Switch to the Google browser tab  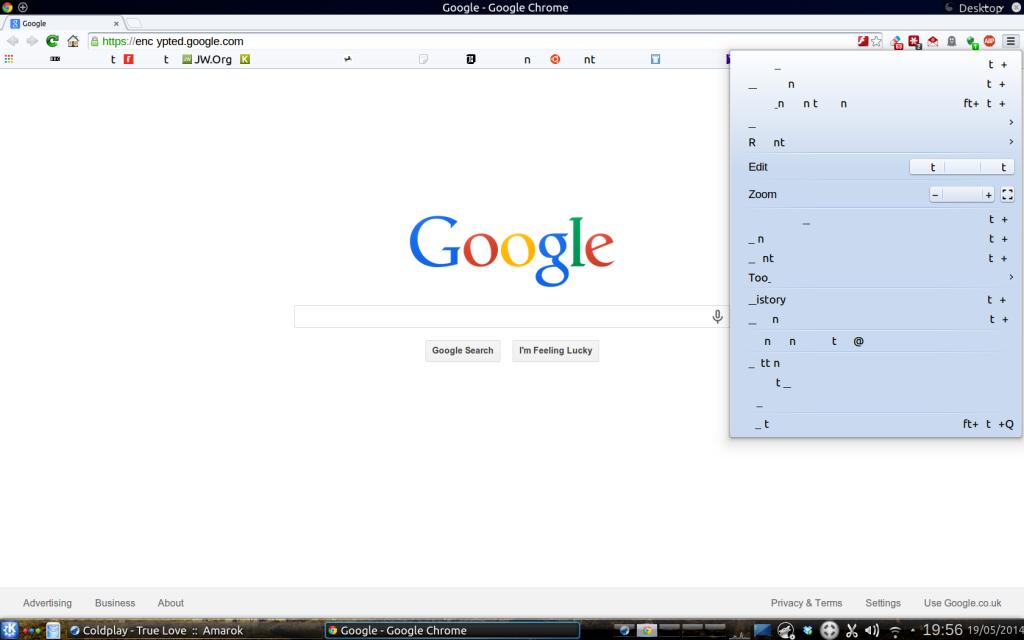pyautogui.click(x=60, y=23)
